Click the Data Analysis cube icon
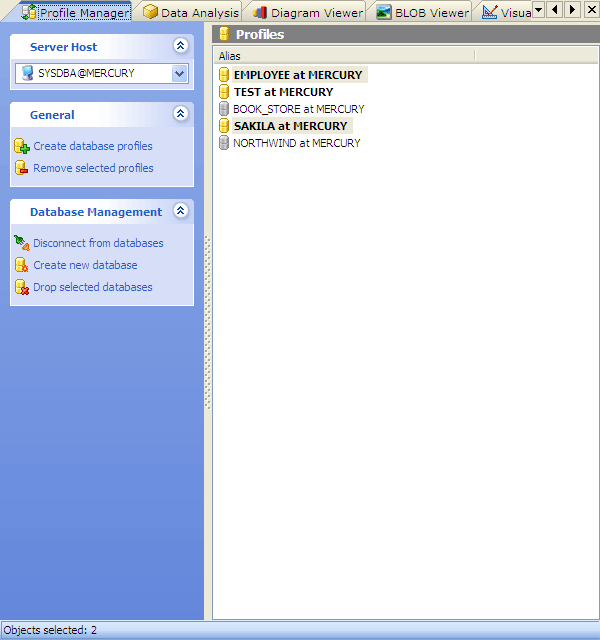This screenshot has width=600, height=640. coord(151,12)
